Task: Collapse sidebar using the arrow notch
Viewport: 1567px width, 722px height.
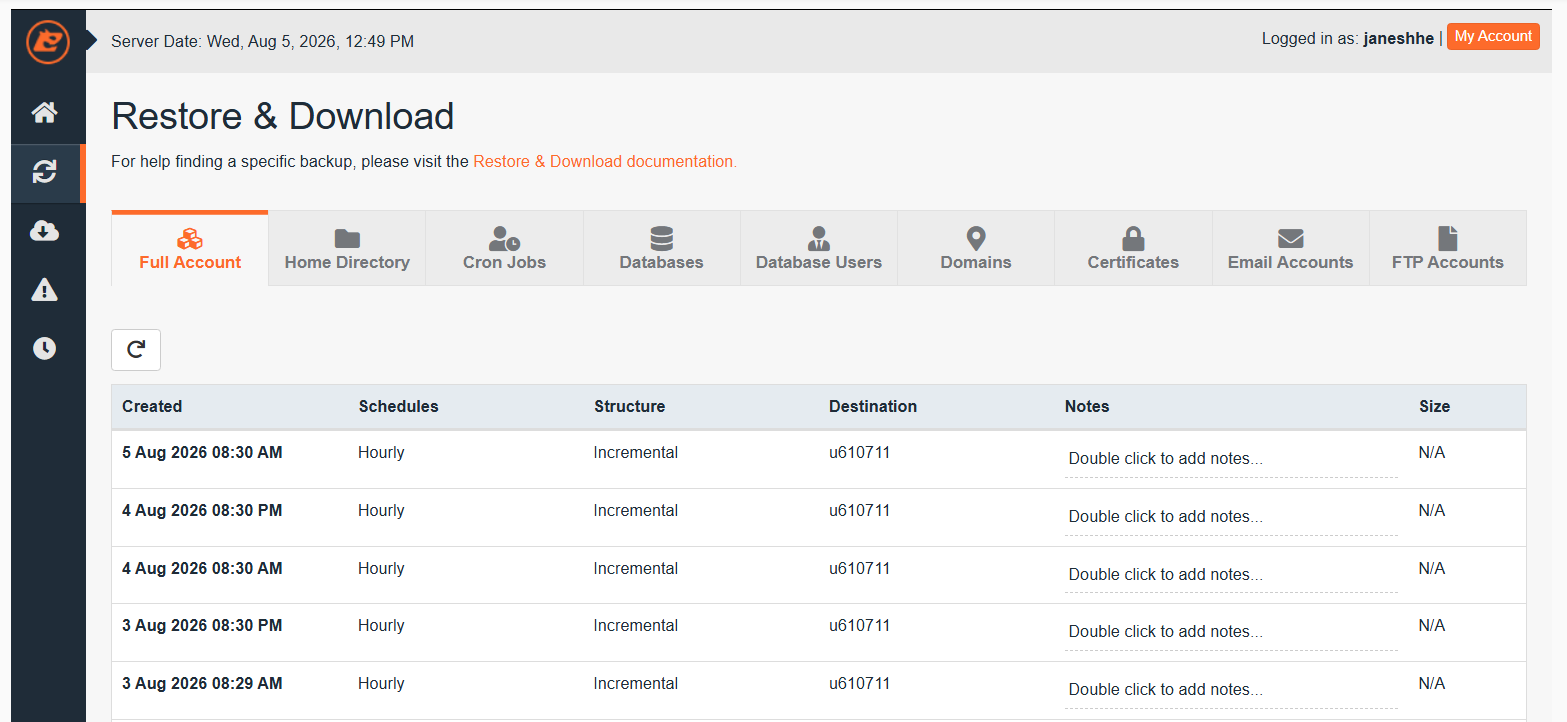Action: [x=91, y=41]
